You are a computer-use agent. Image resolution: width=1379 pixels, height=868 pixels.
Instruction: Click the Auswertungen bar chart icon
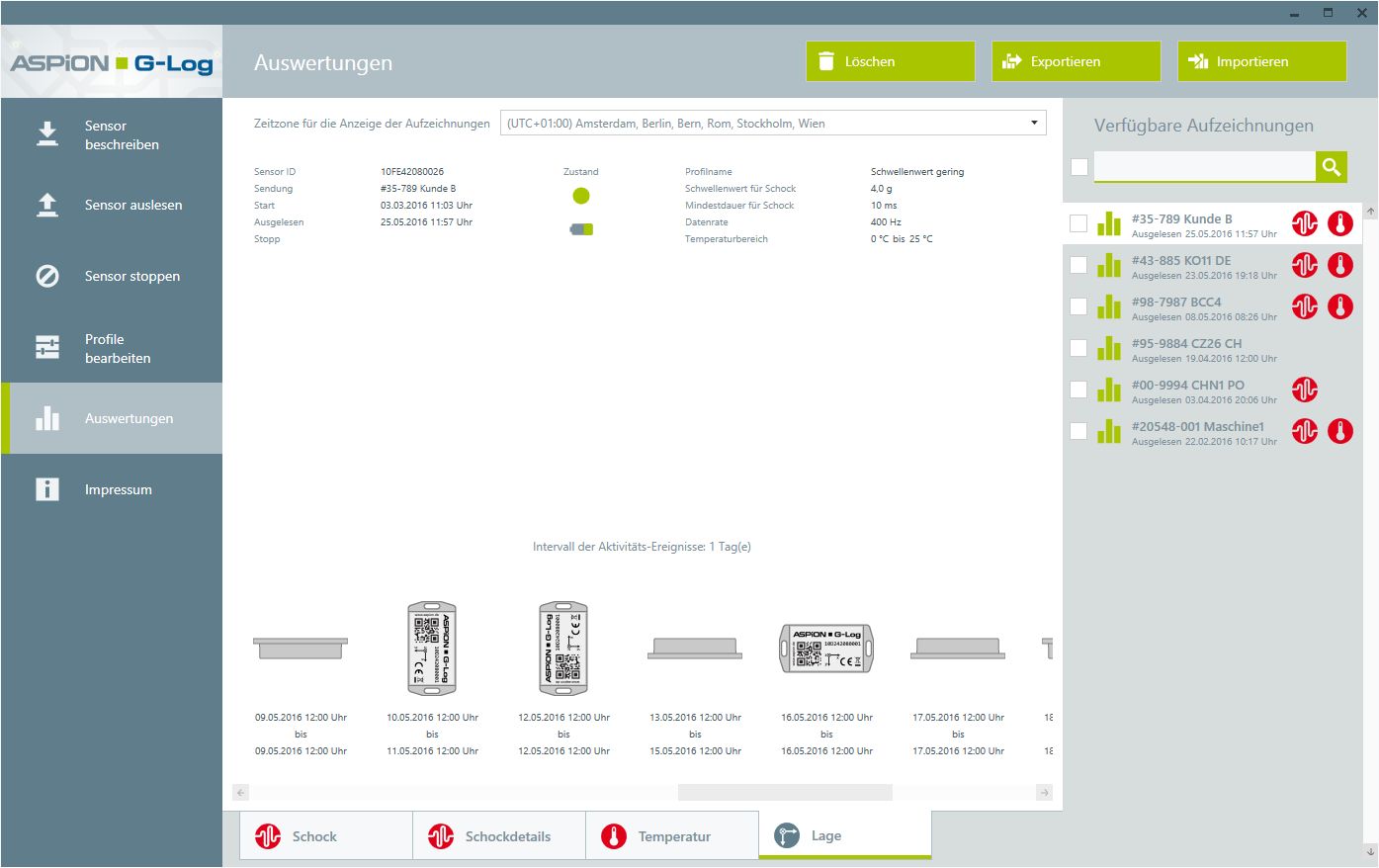pyautogui.click(x=47, y=418)
